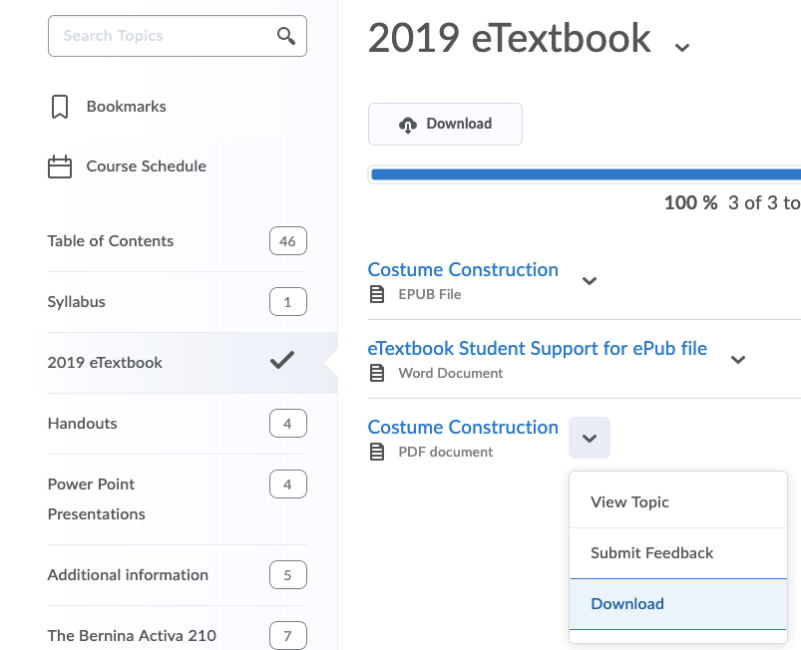This screenshot has width=801, height=650.
Task: Open the Costume Construction EPUB link
Action: click(x=463, y=270)
